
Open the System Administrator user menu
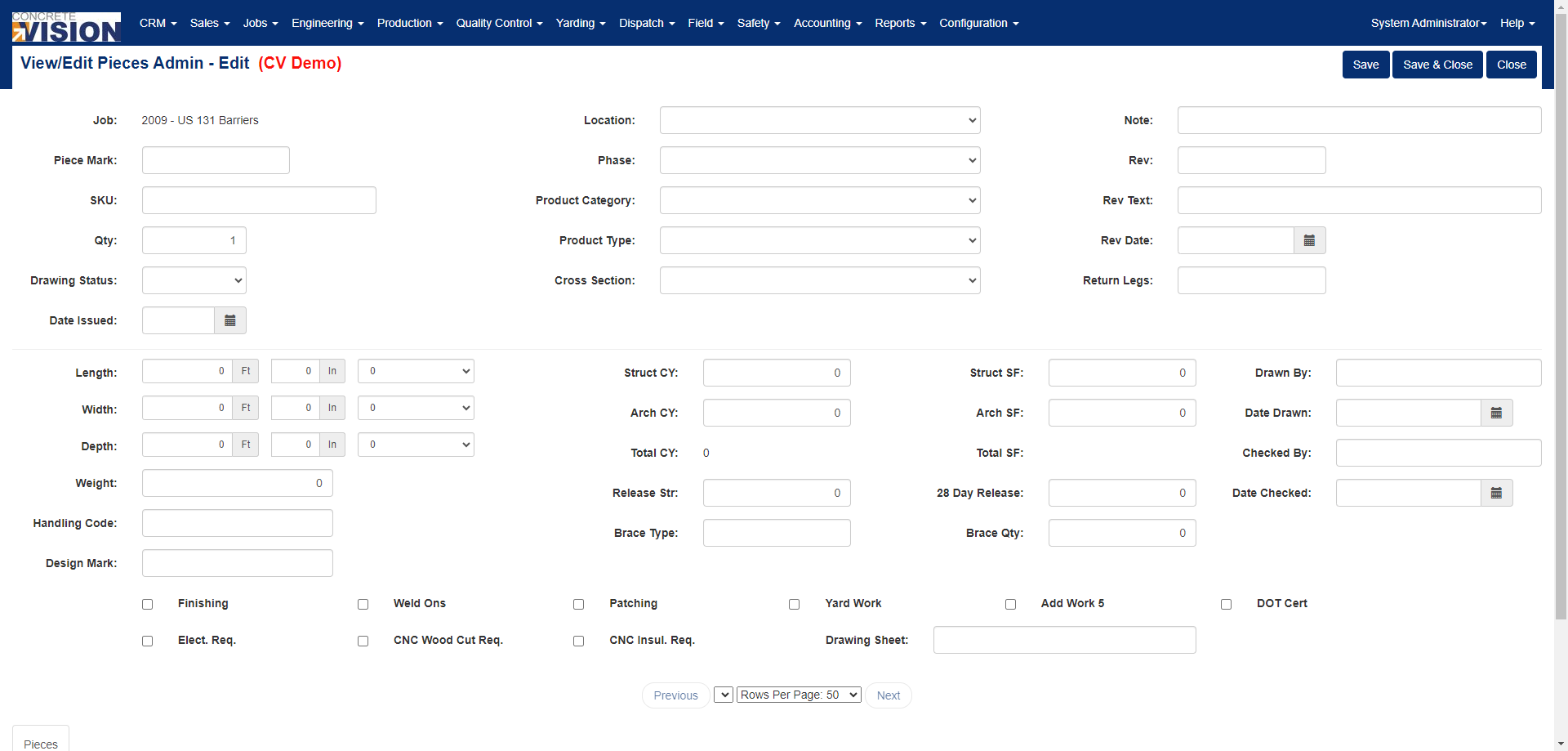click(x=1428, y=23)
